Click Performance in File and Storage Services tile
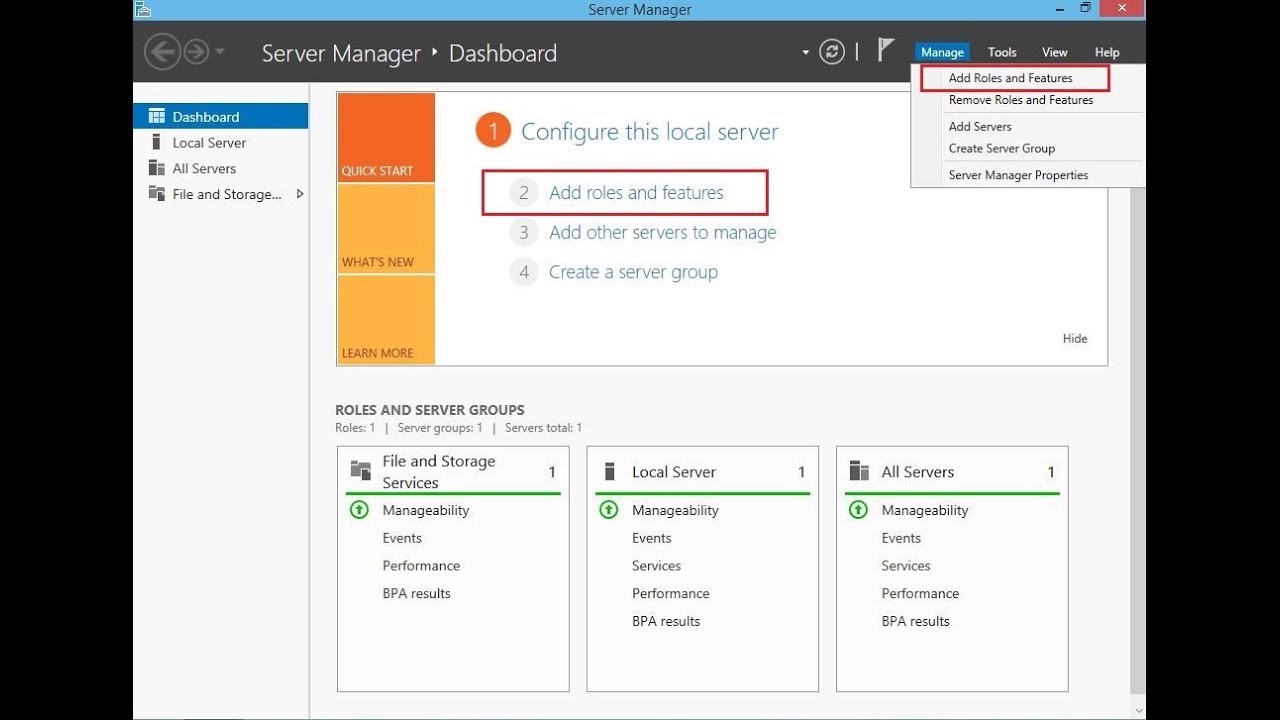1280x720 pixels. point(421,566)
